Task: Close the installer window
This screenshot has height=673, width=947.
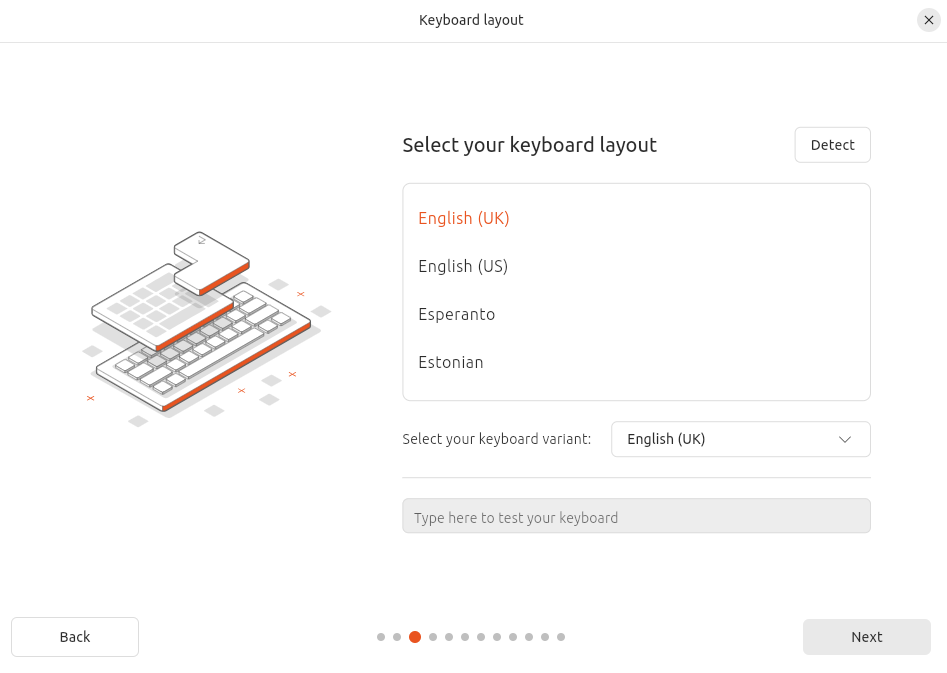Action: click(928, 19)
